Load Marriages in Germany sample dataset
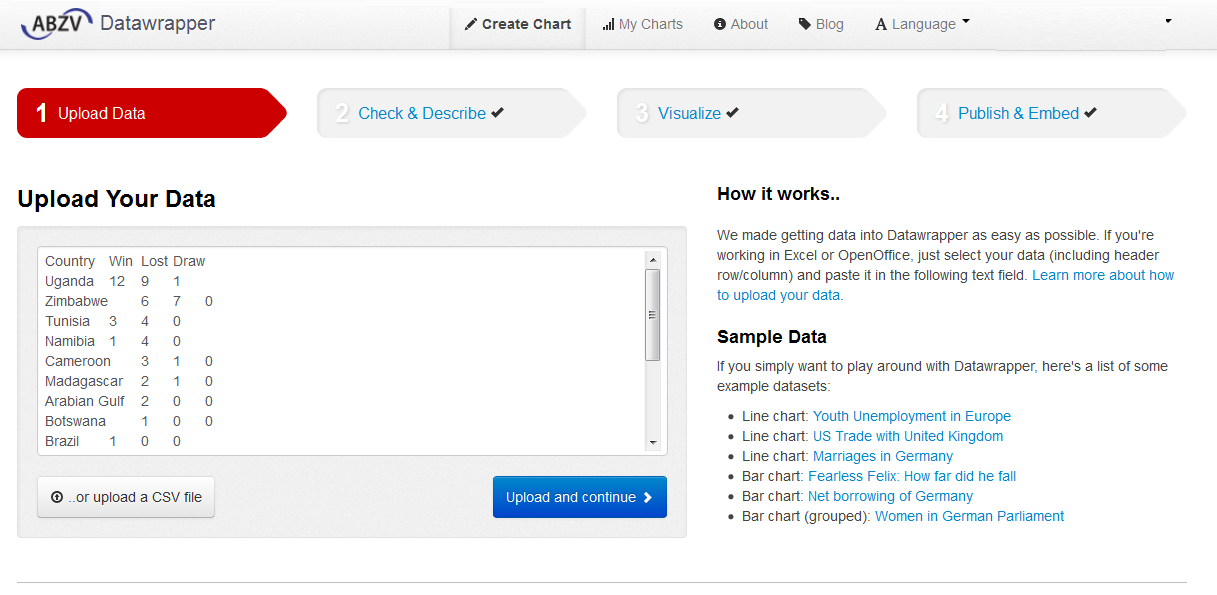 [x=883, y=456]
